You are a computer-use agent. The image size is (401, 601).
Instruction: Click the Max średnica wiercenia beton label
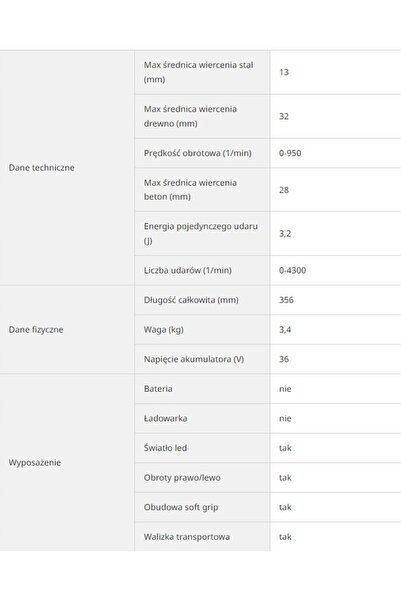(190, 190)
